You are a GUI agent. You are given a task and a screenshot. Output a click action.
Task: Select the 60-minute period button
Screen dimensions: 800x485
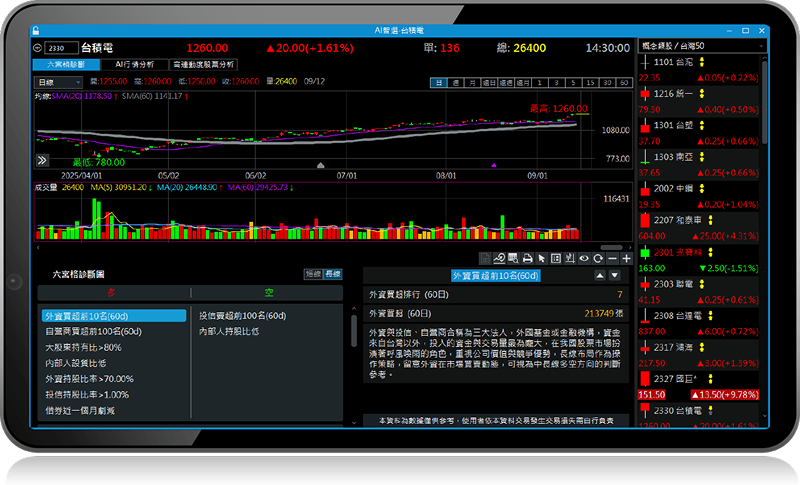pyautogui.click(x=624, y=83)
